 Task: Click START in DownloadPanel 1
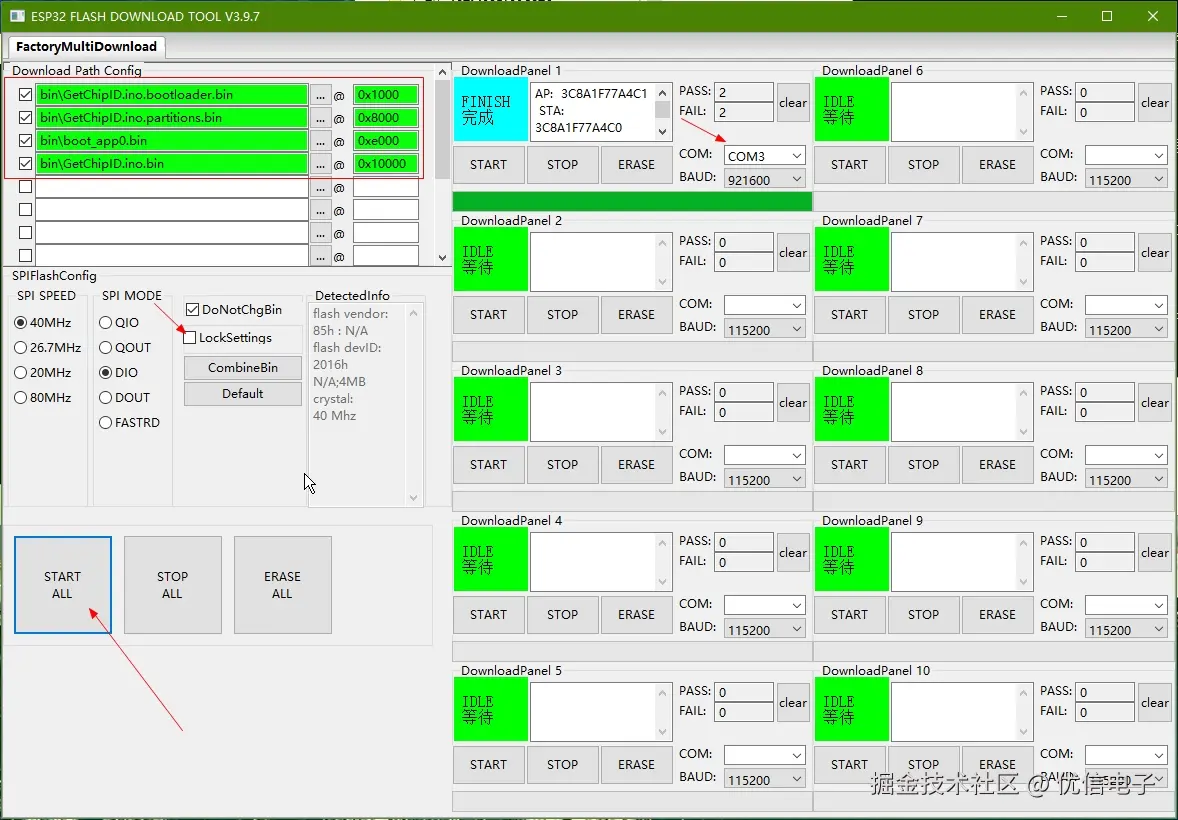coord(488,165)
